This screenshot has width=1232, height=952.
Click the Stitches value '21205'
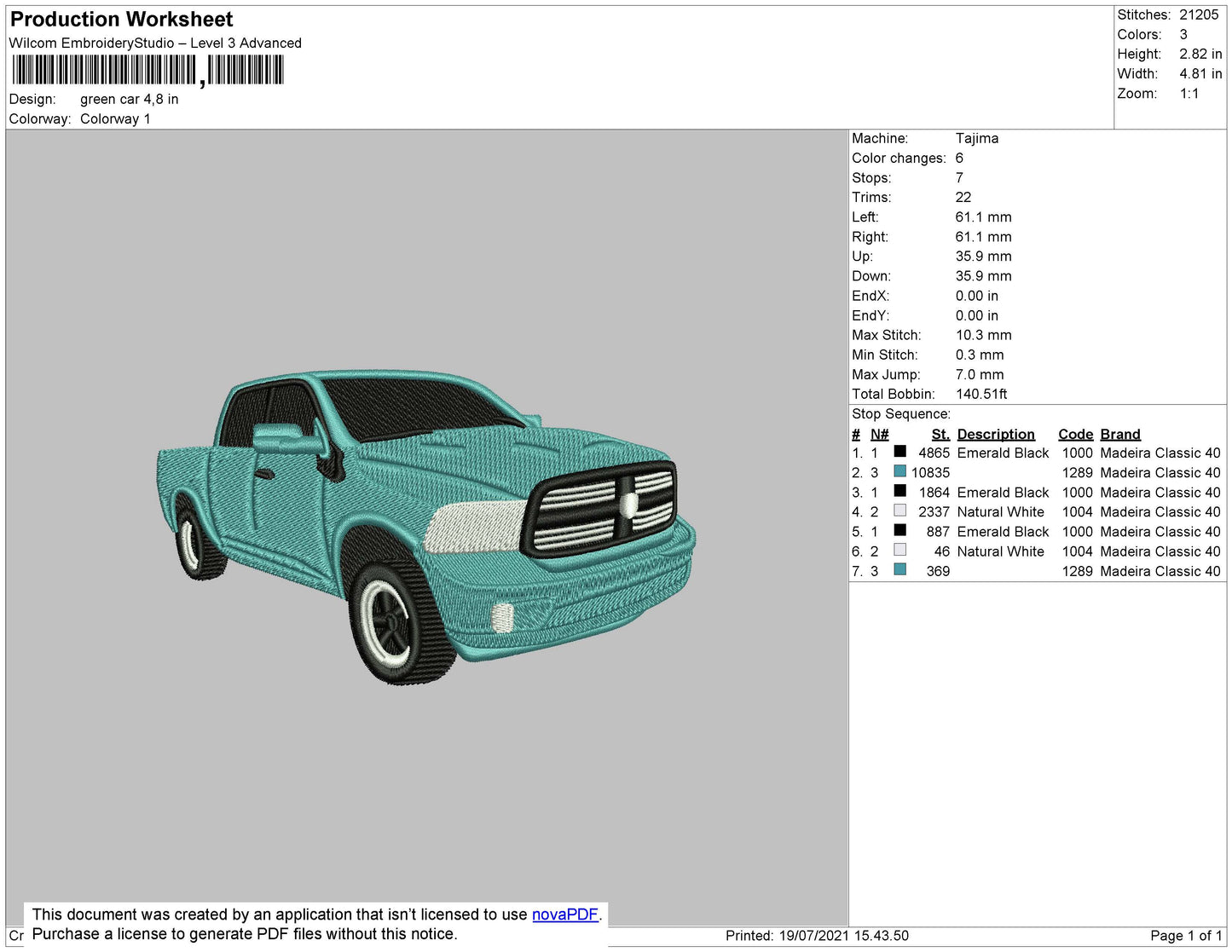1199,14
